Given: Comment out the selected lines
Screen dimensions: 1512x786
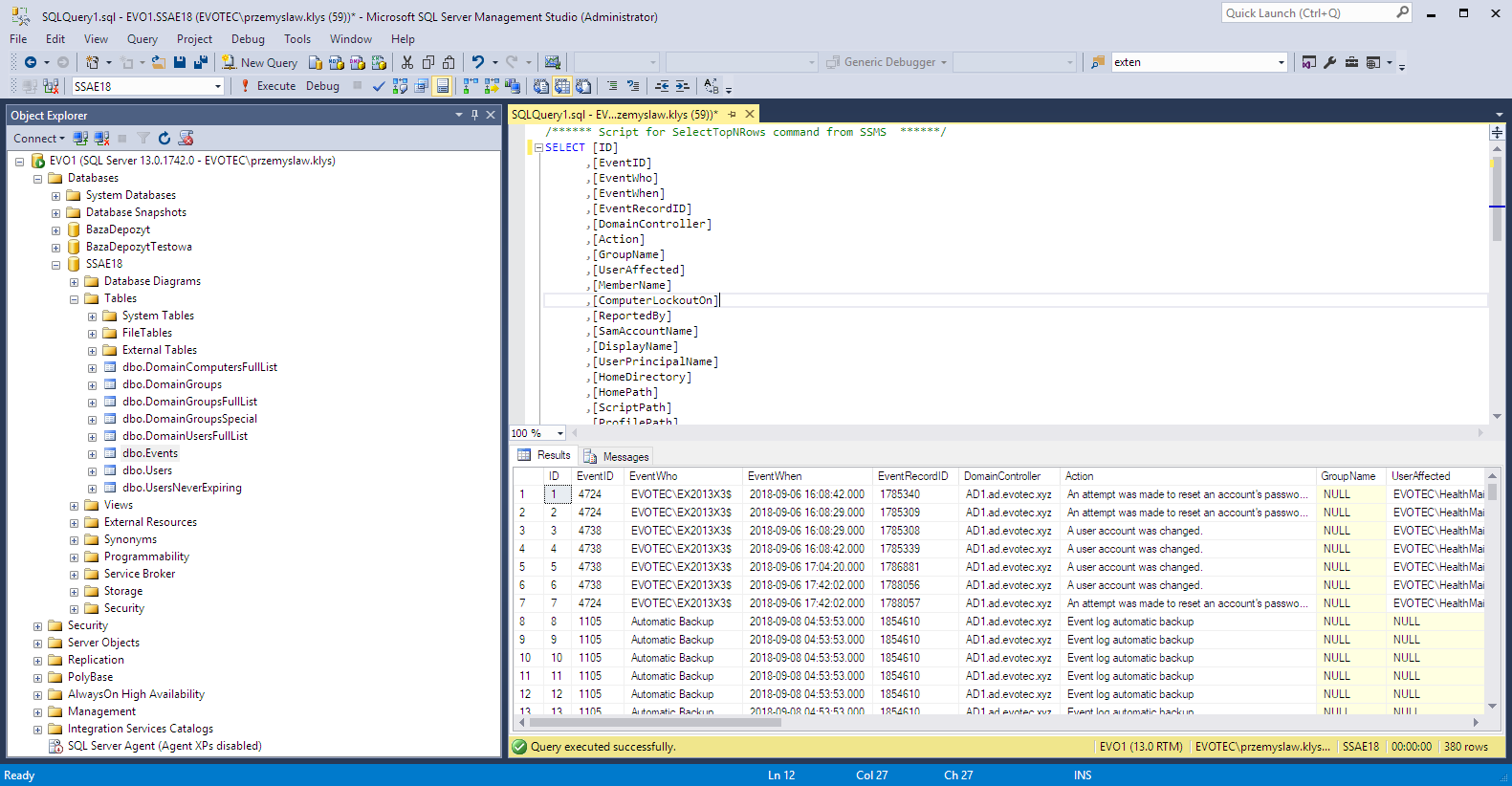Looking at the screenshot, I should click(x=612, y=86).
